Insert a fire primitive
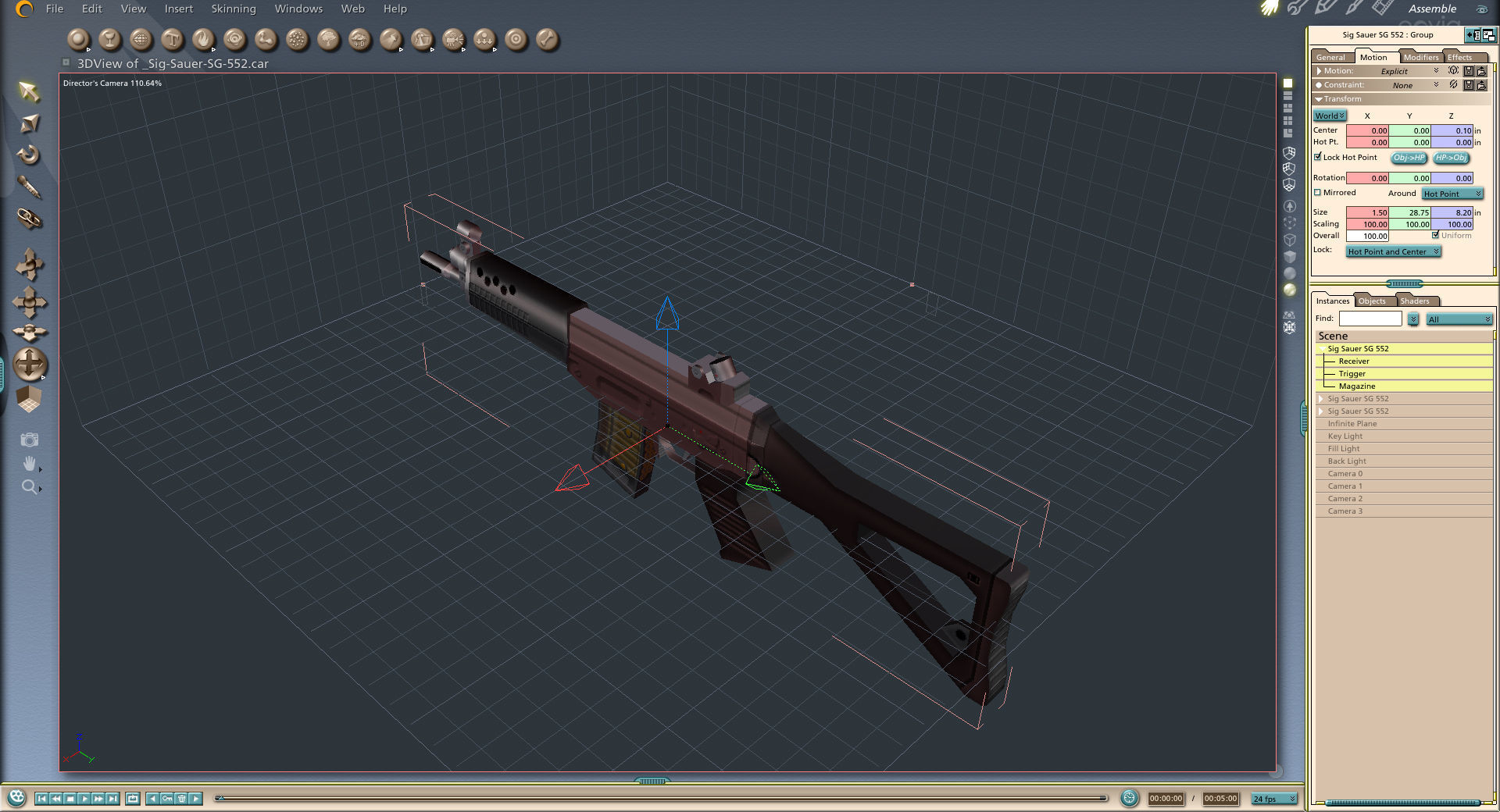This screenshot has height=812, width=1500. coord(204,39)
